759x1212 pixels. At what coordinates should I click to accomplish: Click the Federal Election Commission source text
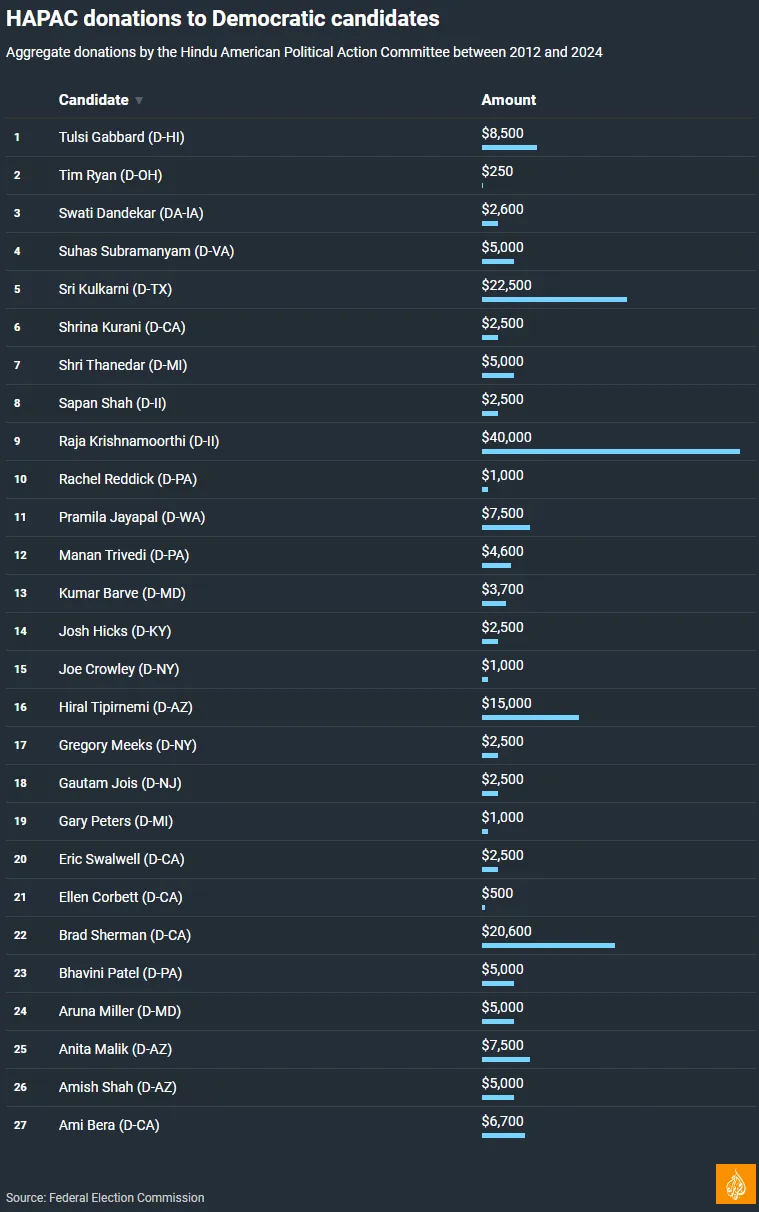tap(105, 1197)
